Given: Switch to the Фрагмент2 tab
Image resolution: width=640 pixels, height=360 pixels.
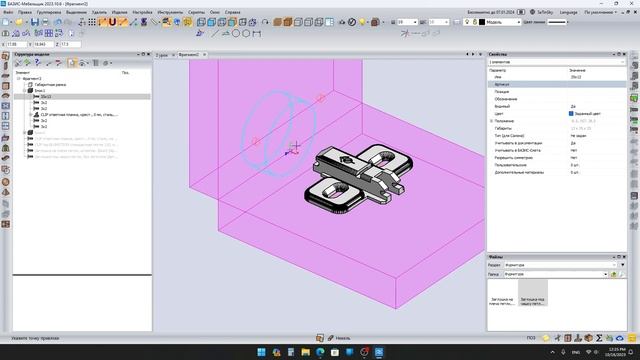Looking at the screenshot, I should coord(189,55).
